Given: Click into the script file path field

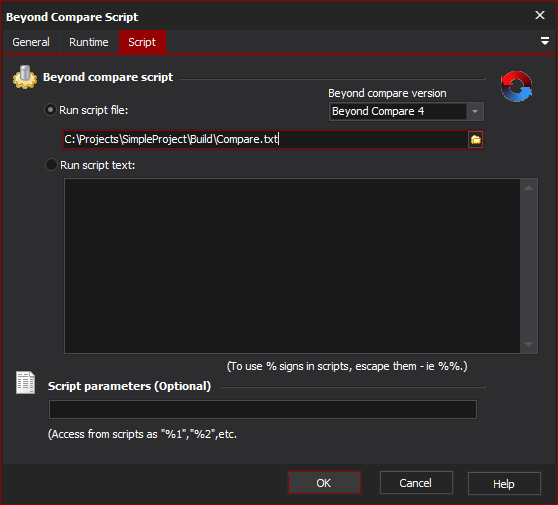Looking at the screenshot, I should coord(265,140).
